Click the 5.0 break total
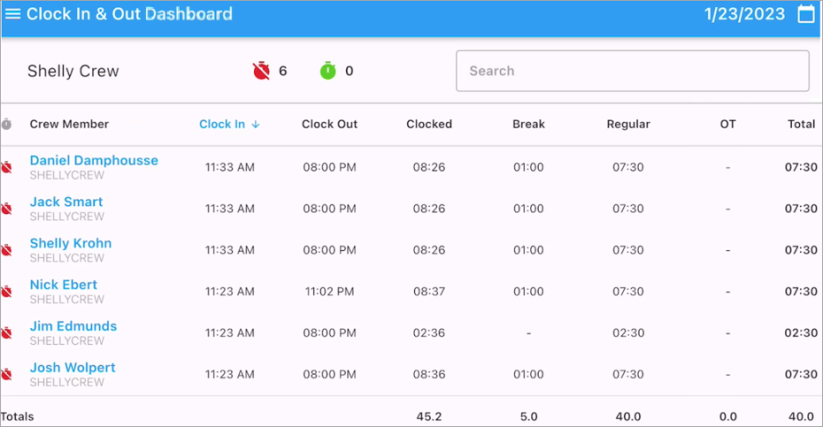The width and height of the screenshot is (823, 427). 529,417
